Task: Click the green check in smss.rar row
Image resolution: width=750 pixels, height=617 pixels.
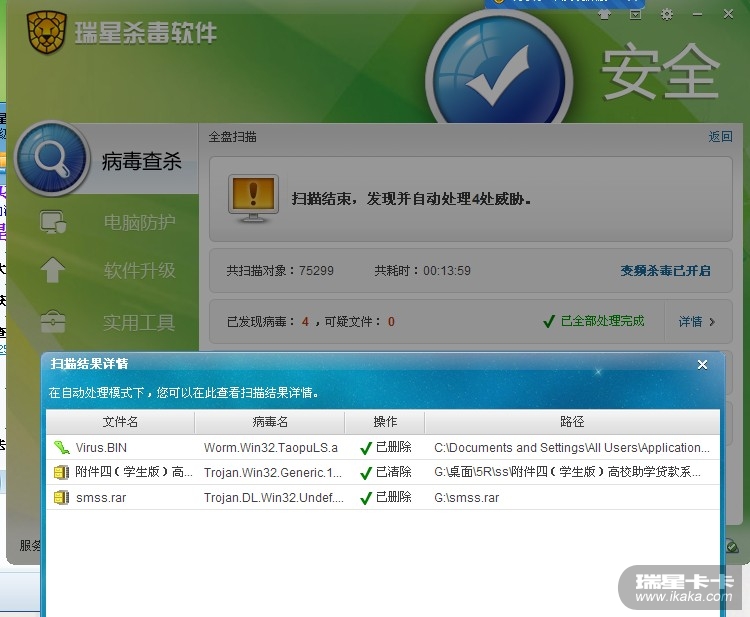Action: tap(366, 498)
